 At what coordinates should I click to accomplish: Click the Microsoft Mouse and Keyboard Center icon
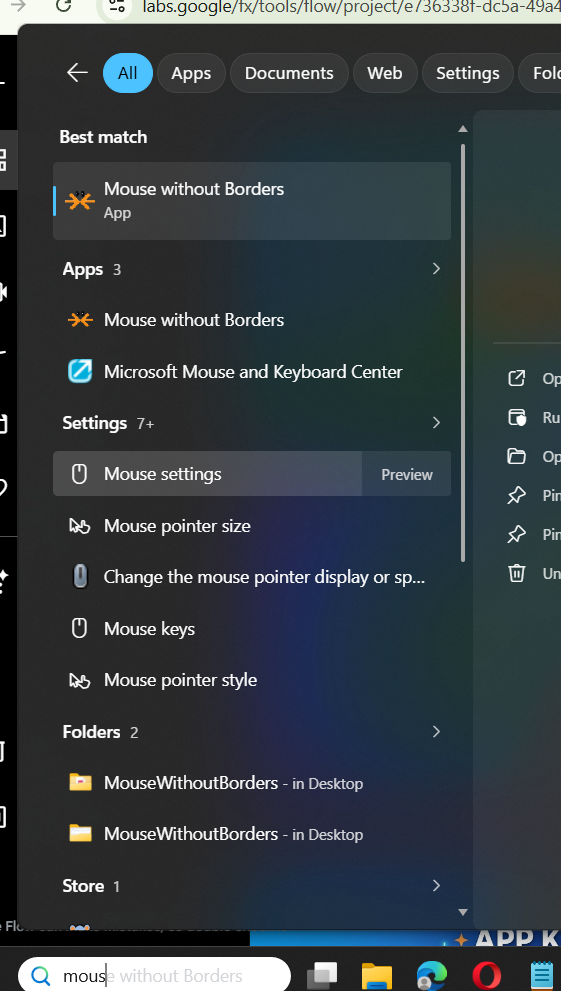[80, 371]
